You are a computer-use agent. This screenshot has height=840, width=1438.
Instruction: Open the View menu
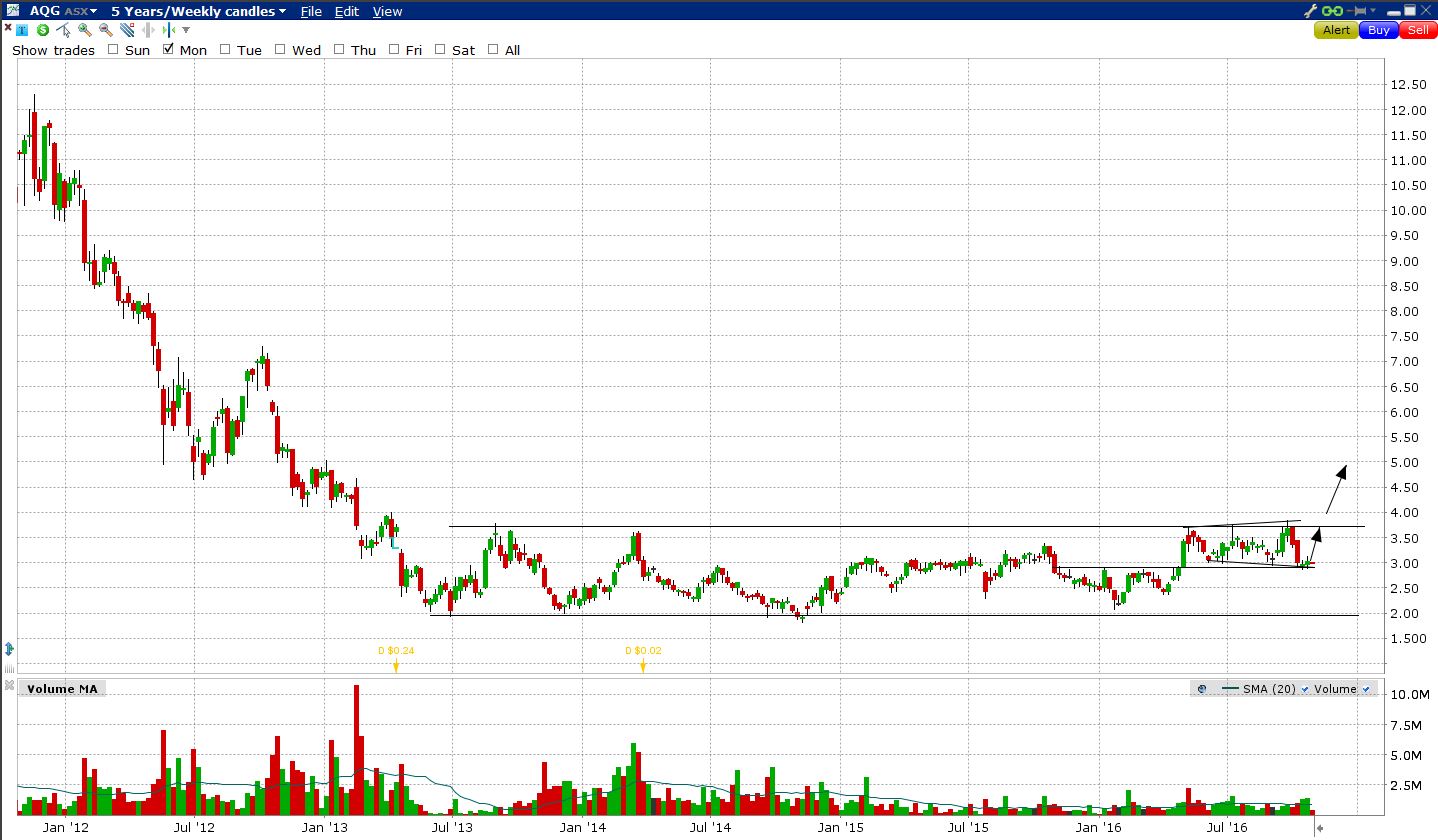387,11
